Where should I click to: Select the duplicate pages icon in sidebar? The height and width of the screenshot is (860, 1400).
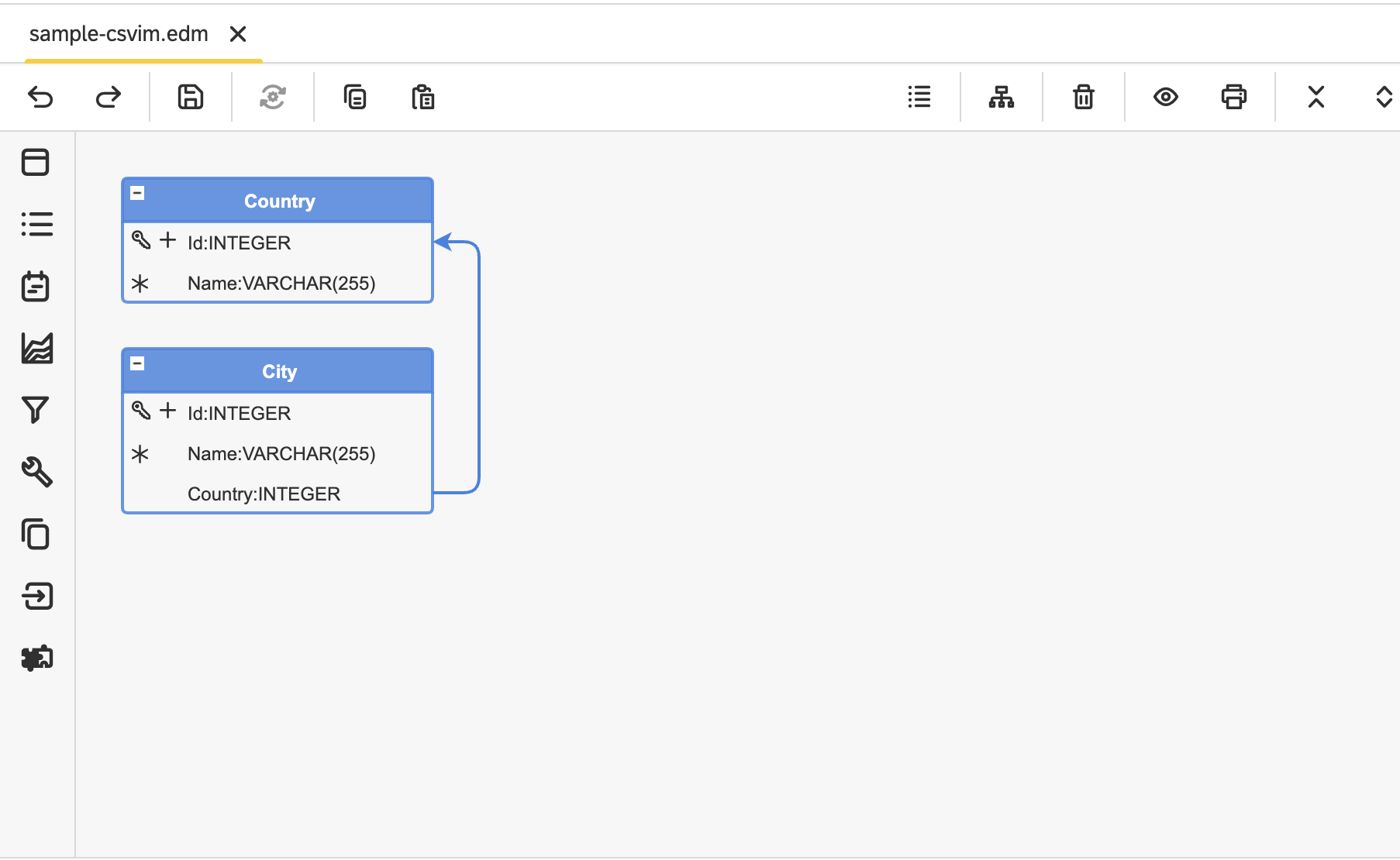tap(36, 535)
